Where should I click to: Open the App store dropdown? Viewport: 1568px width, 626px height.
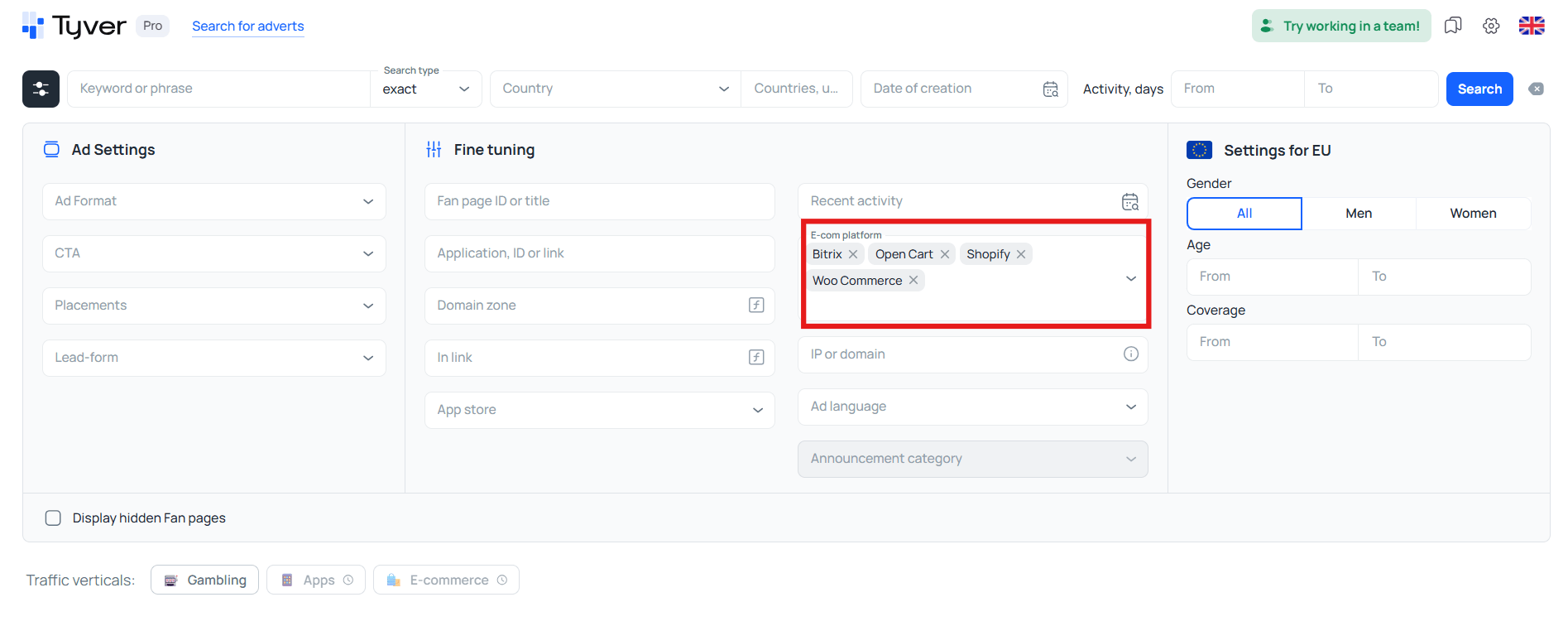click(600, 410)
